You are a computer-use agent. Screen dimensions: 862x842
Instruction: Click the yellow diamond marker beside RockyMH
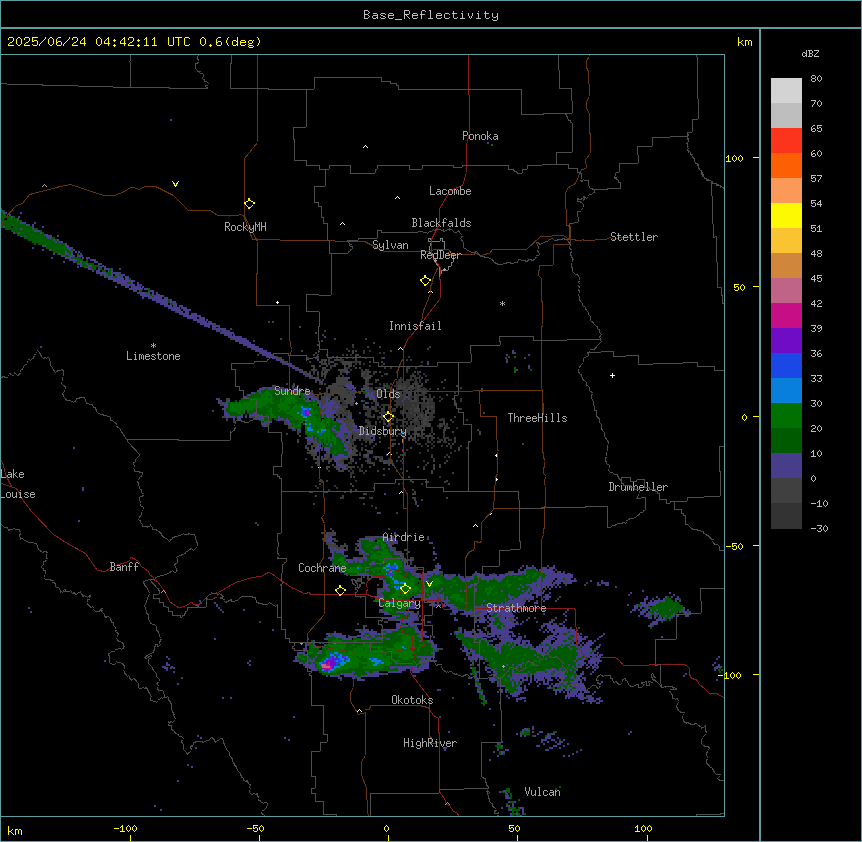click(249, 204)
